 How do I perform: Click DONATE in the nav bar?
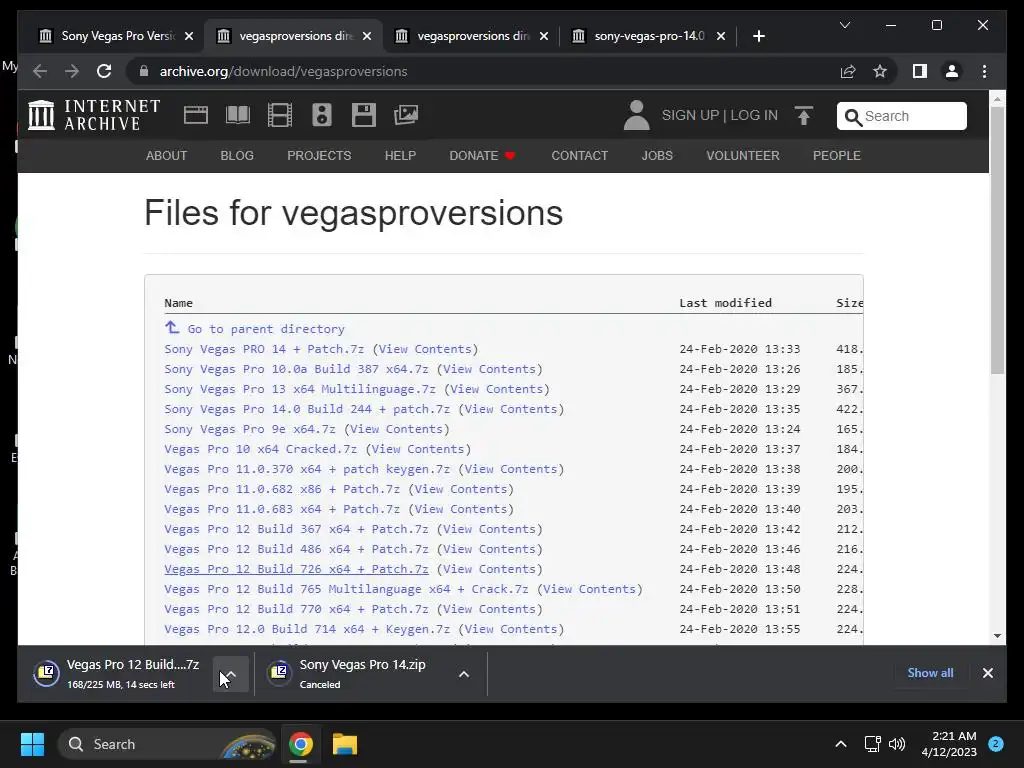coord(482,155)
